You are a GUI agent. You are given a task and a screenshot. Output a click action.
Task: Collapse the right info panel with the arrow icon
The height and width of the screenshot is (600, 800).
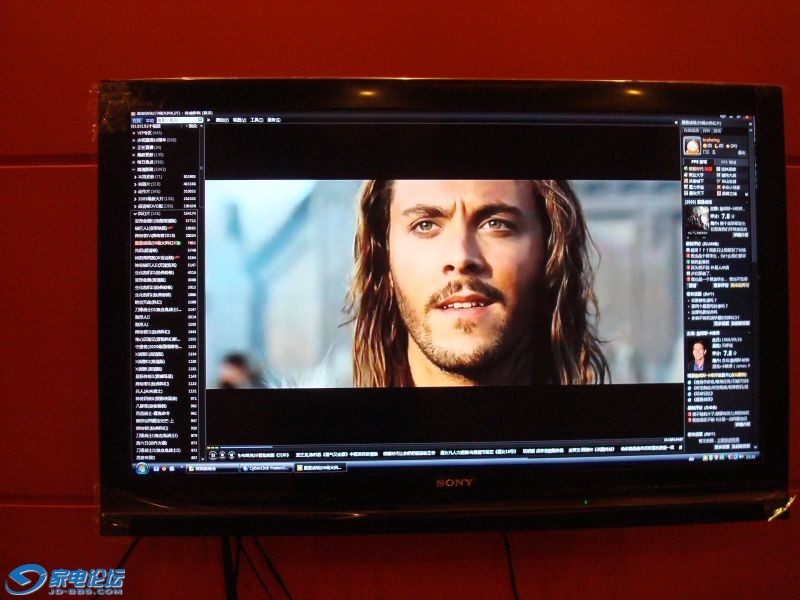pyautogui.click(x=677, y=123)
